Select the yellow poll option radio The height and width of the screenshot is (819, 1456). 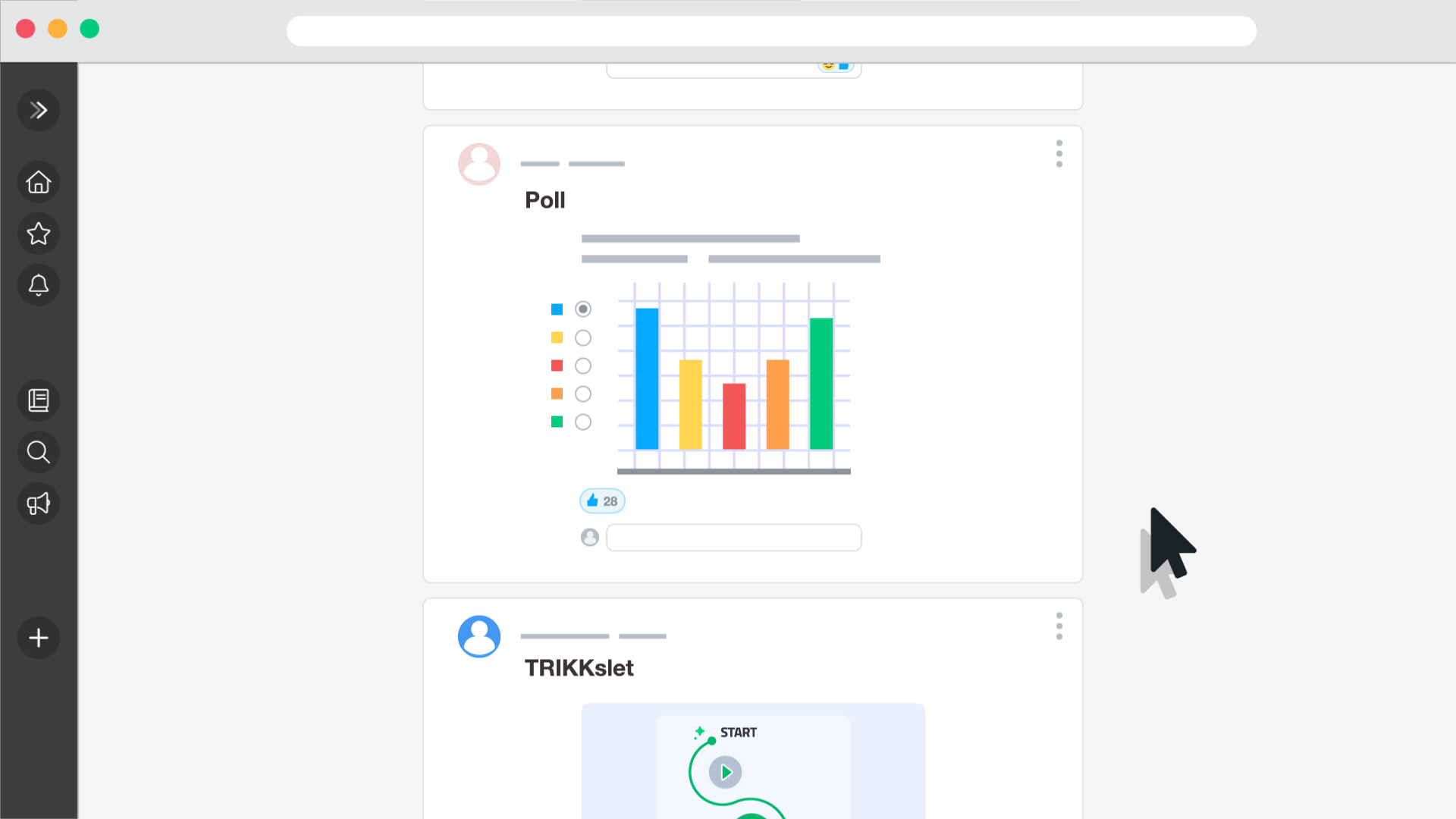(x=583, y=338)
